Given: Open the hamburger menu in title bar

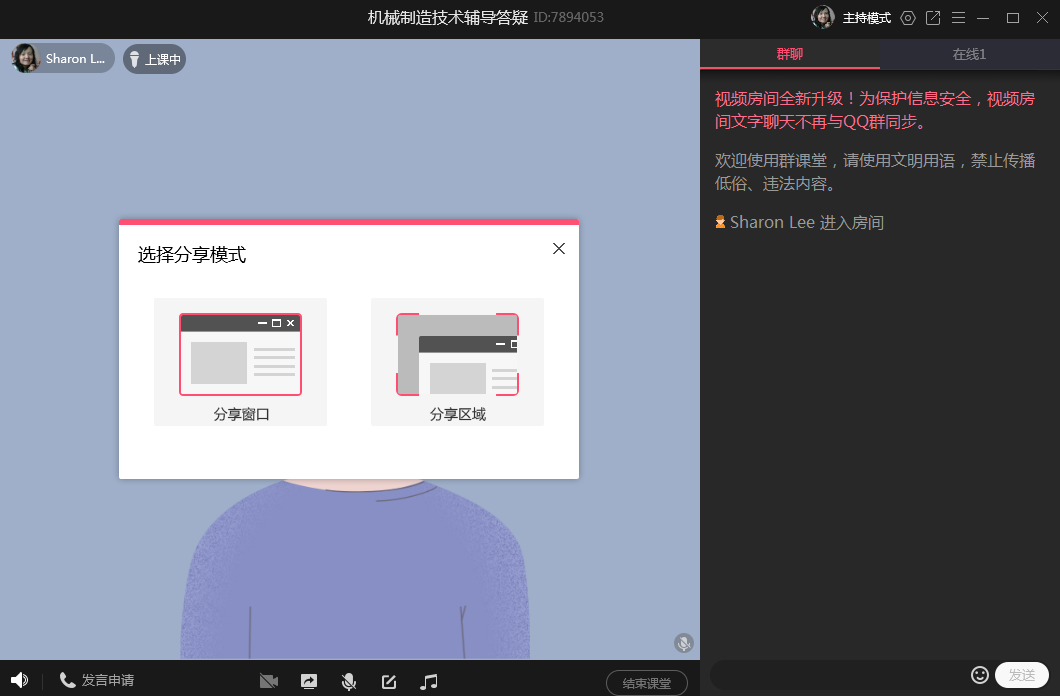Looking at the screenshot, I should [958, 18].
